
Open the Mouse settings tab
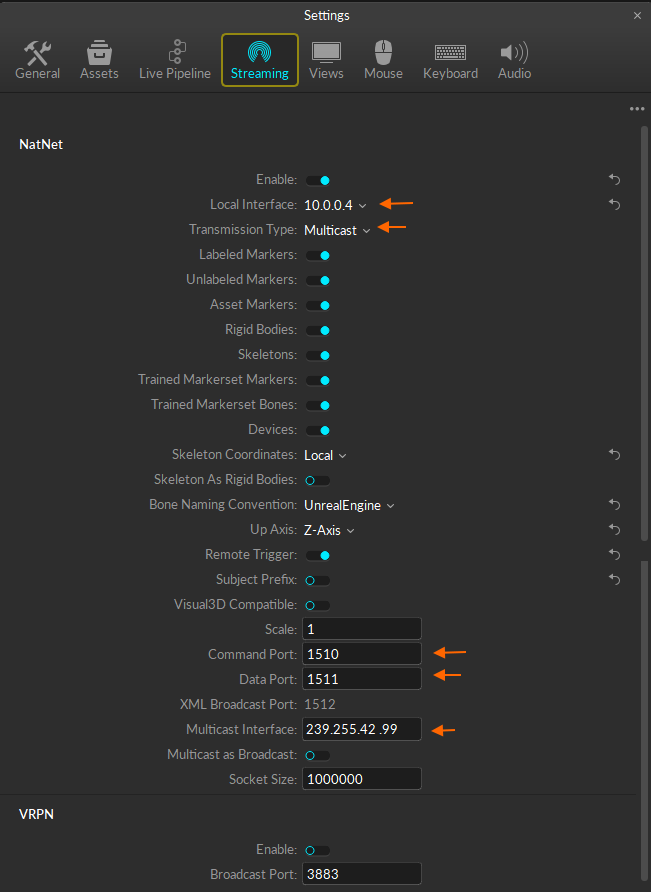(383, 60)
